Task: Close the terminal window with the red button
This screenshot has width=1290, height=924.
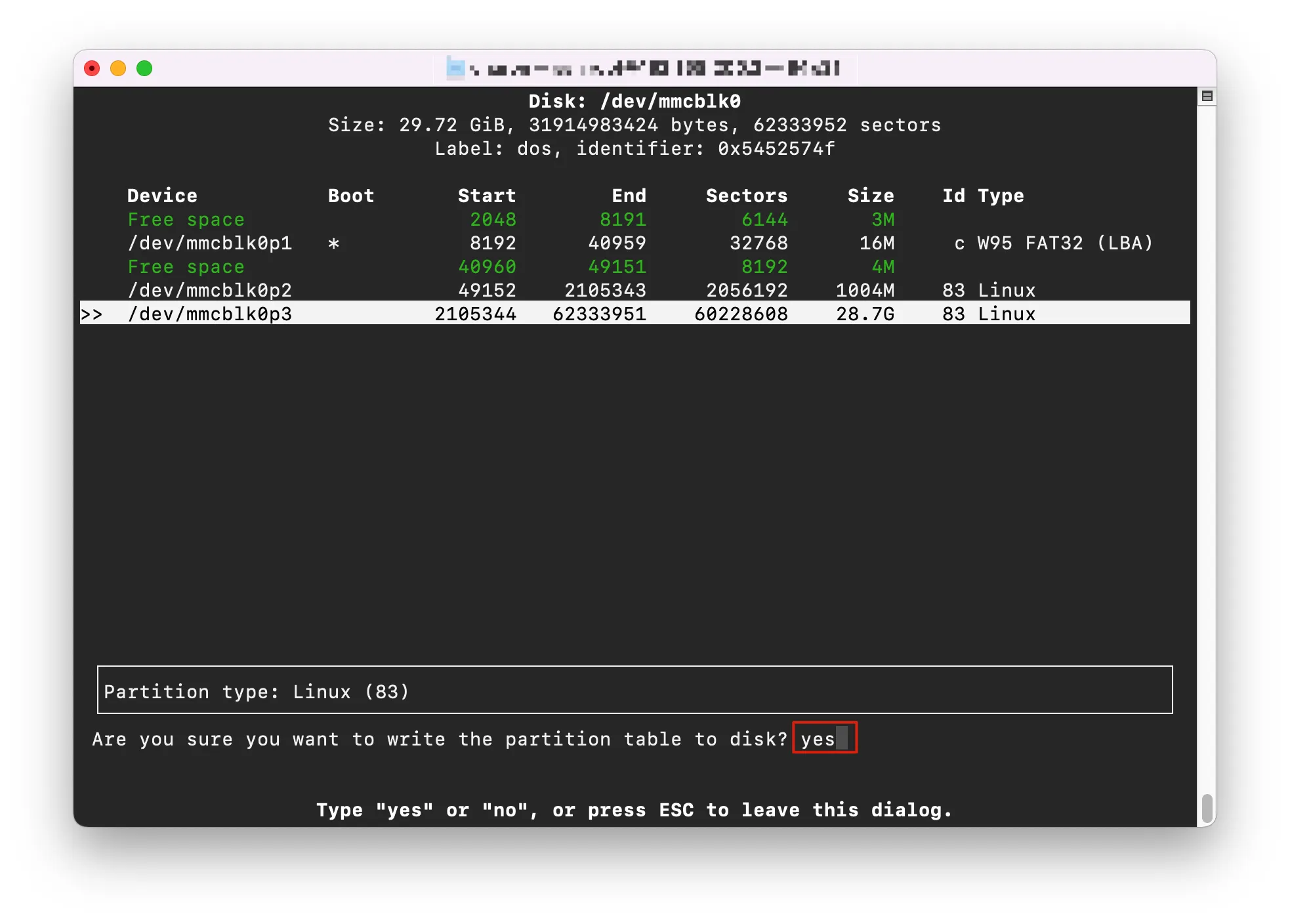Action: point(92,68)
